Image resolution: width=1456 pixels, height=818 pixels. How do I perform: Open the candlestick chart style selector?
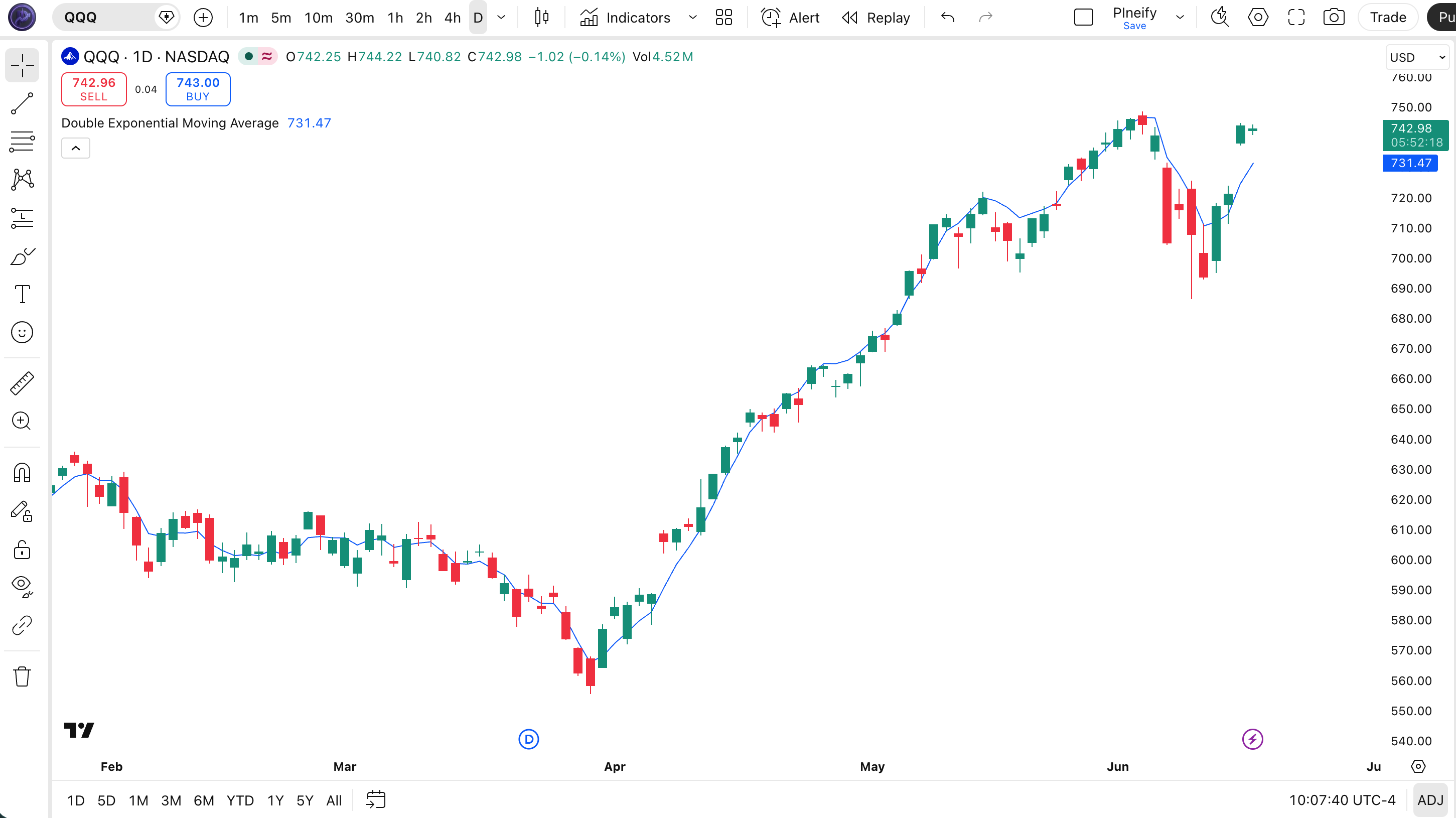pyautogui.click(x=541, y=18)
